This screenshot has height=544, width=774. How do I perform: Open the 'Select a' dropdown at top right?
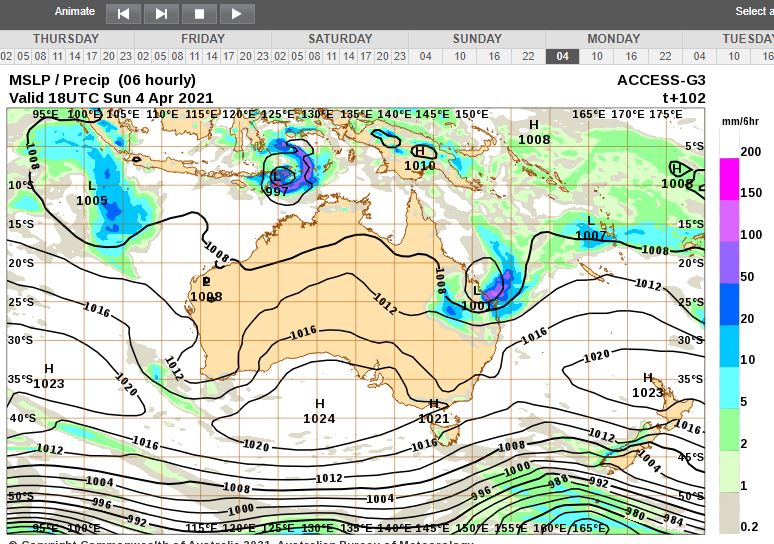(x=752, y=12)
